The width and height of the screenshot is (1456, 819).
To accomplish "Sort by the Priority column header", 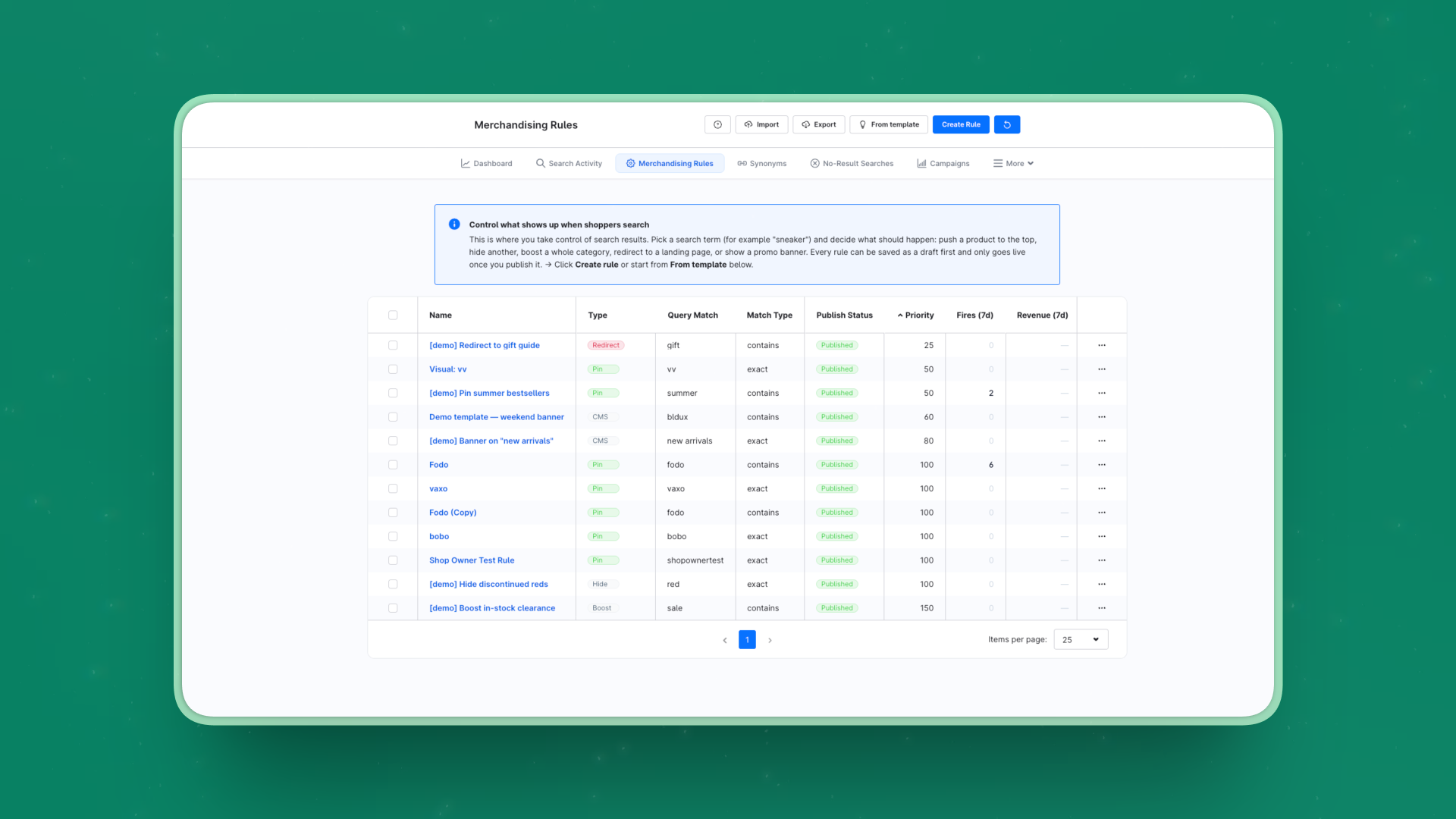I will (915, 315).
